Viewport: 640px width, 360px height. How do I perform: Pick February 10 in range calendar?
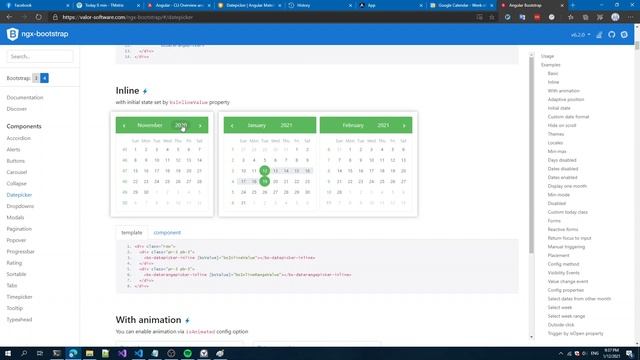(371, 160)
